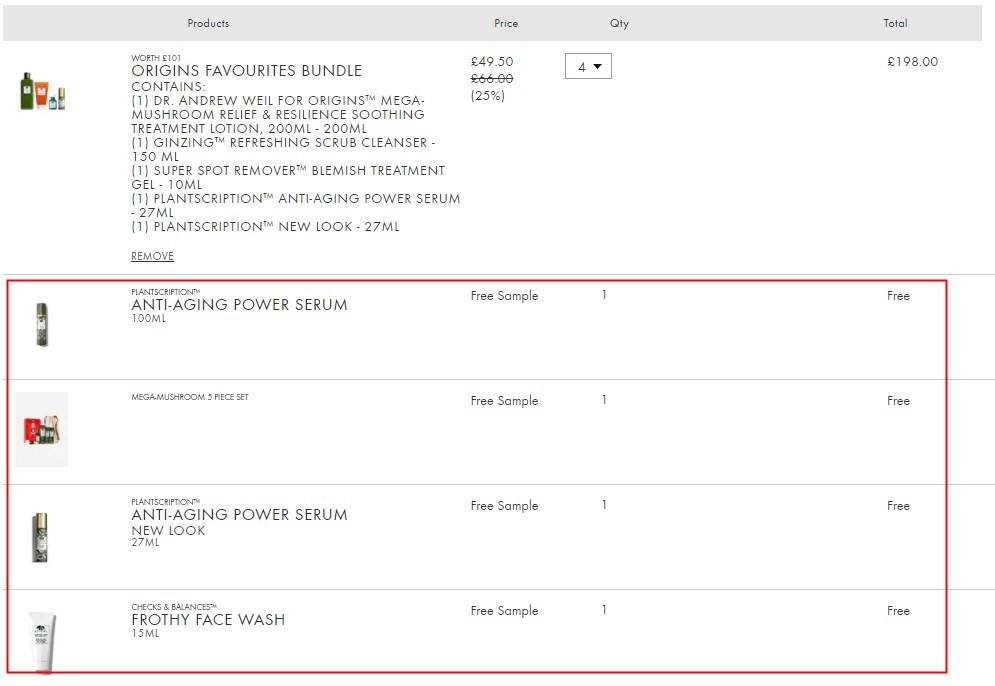
Task: Click the quantity 1 in Mega-Mushroom row
Action: 604,400
